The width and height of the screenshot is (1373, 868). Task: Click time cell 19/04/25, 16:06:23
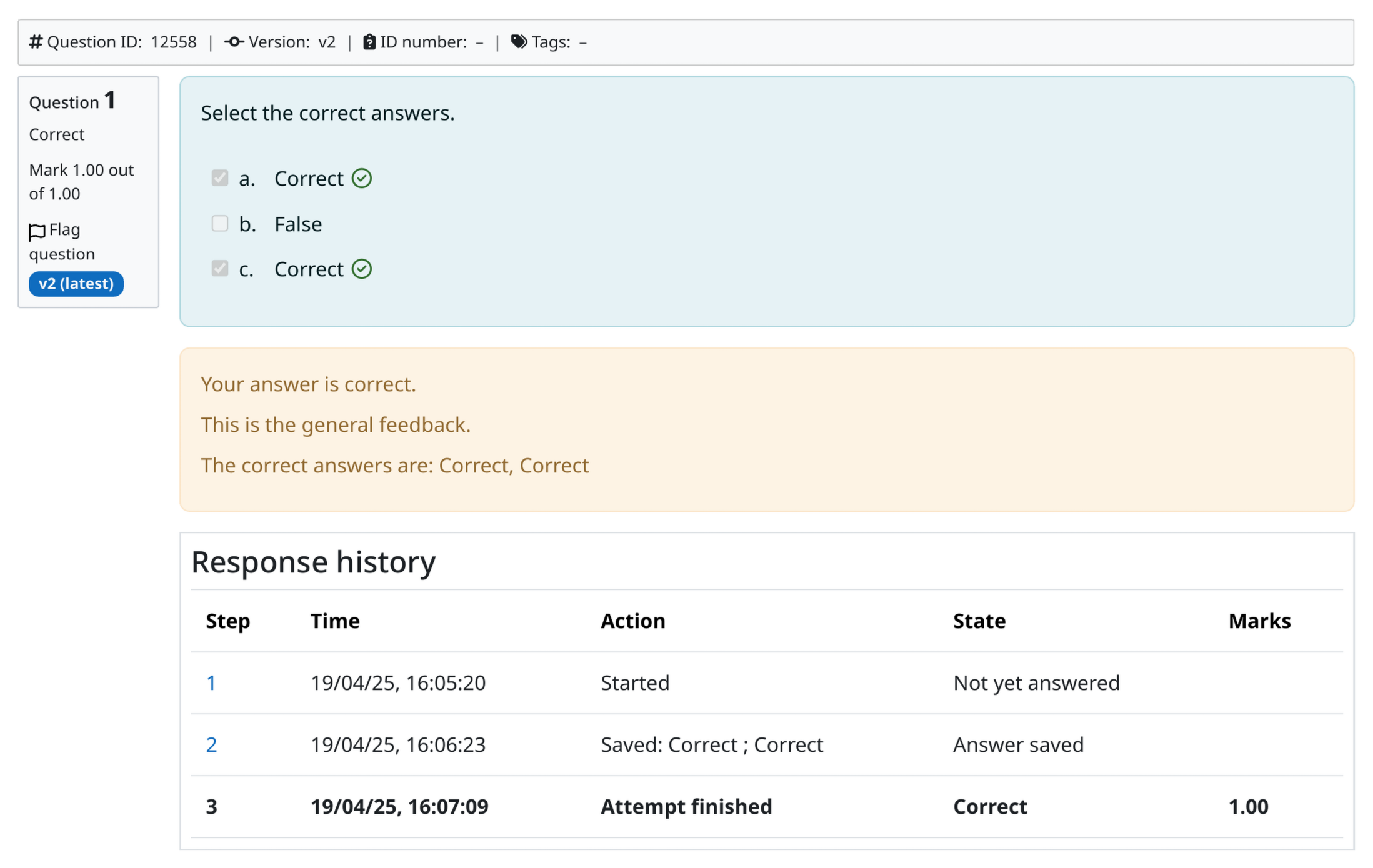(398, 745)
